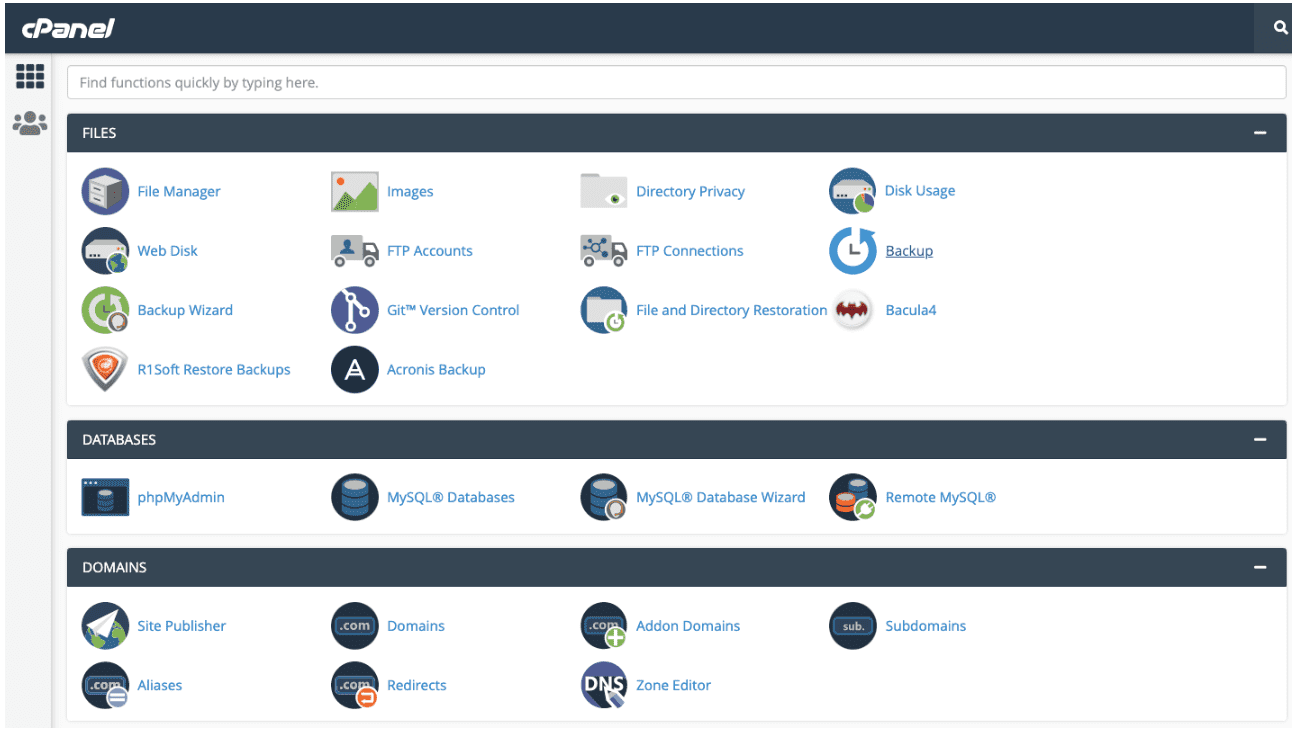Open the MySQL Databases icon
Image resolution: width=1297 pixels, height=732 pixels.
point(355,497)
